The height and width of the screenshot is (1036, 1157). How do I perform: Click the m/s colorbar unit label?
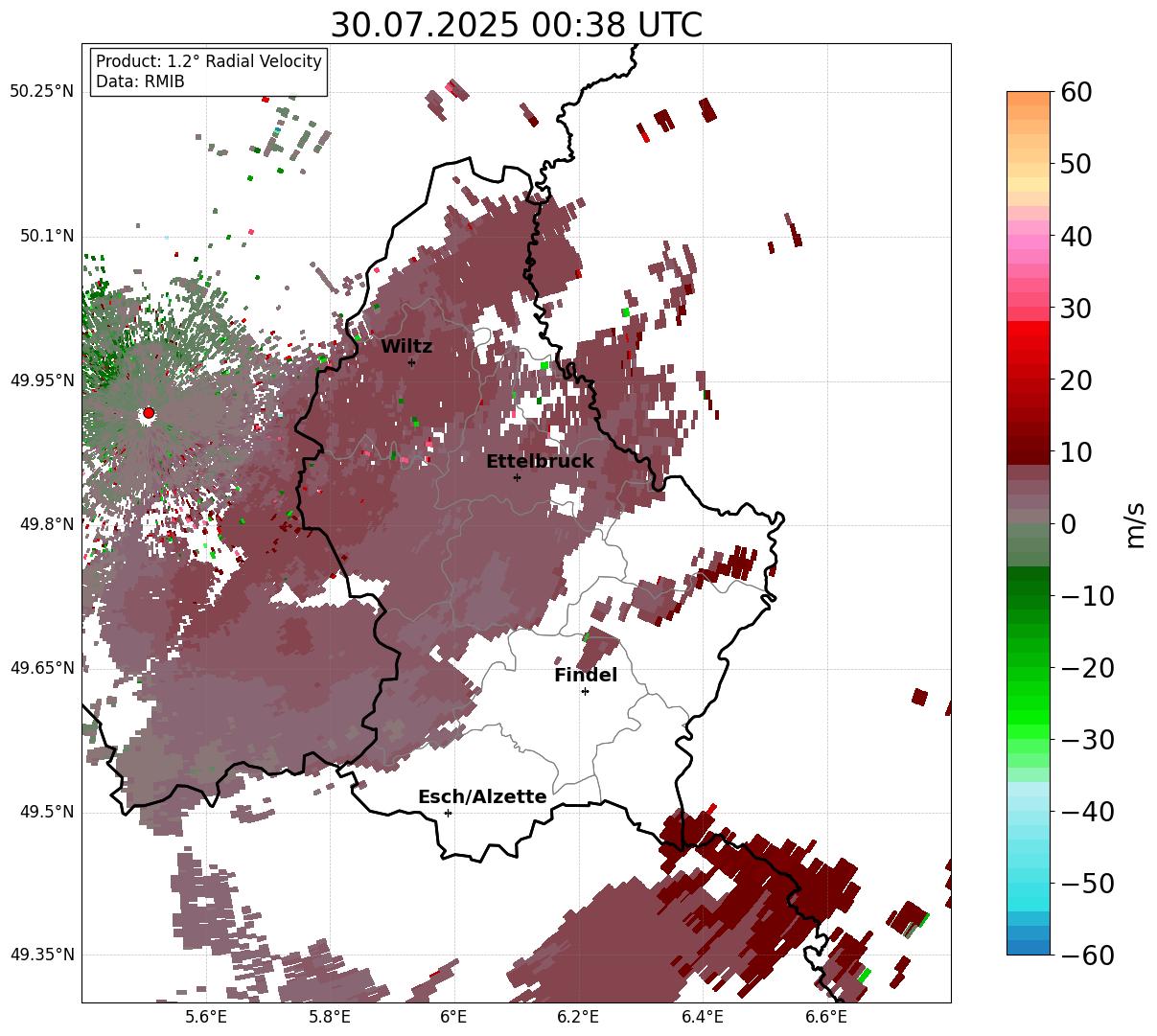click(1136, 524)
